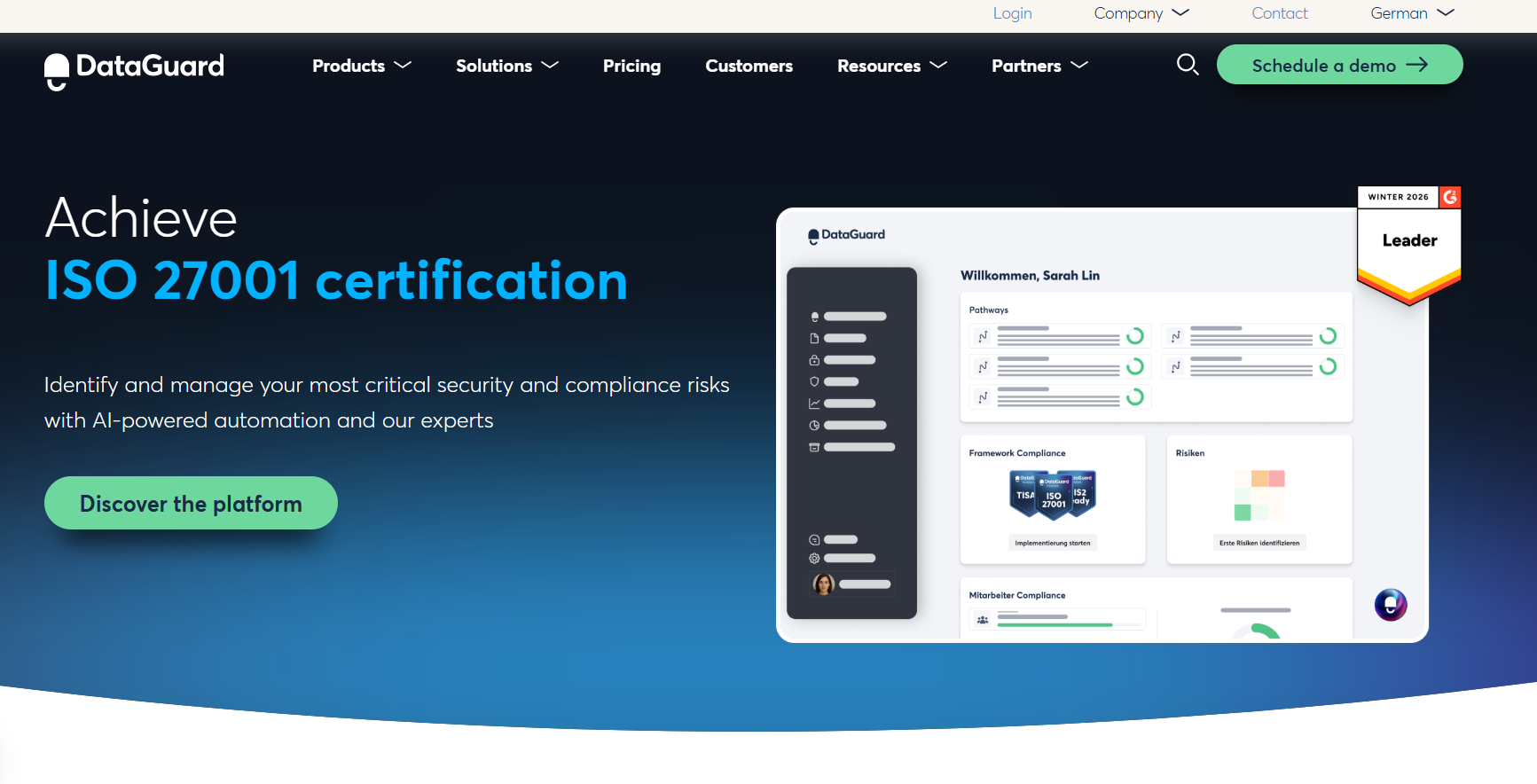1537x784 pixels.
Task: Expand the Solutions dropdown menu
Action: pyautogui.click(x=506, y=66)
